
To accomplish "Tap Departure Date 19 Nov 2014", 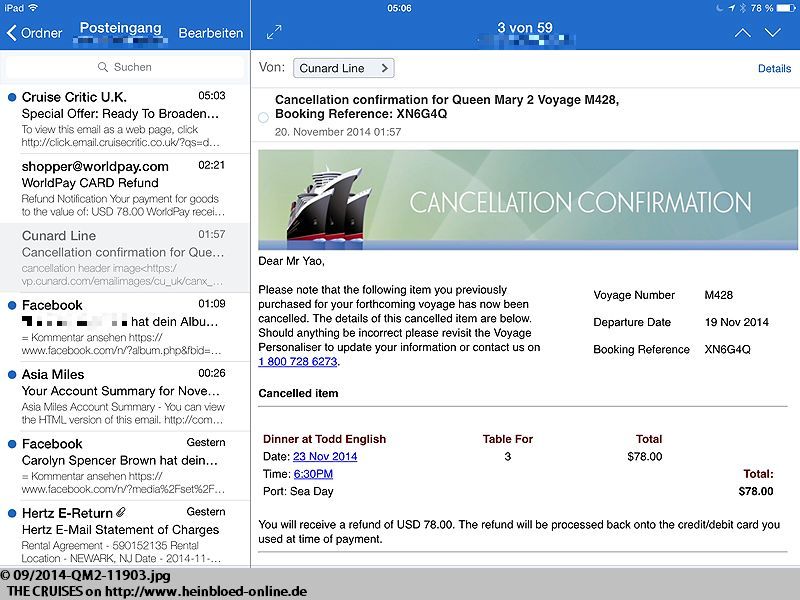I will 736,322.
